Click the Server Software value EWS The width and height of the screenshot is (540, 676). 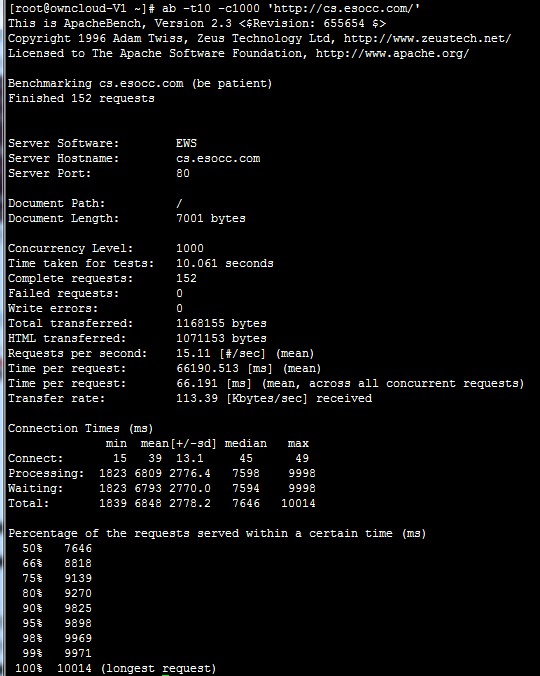[186, 143]
